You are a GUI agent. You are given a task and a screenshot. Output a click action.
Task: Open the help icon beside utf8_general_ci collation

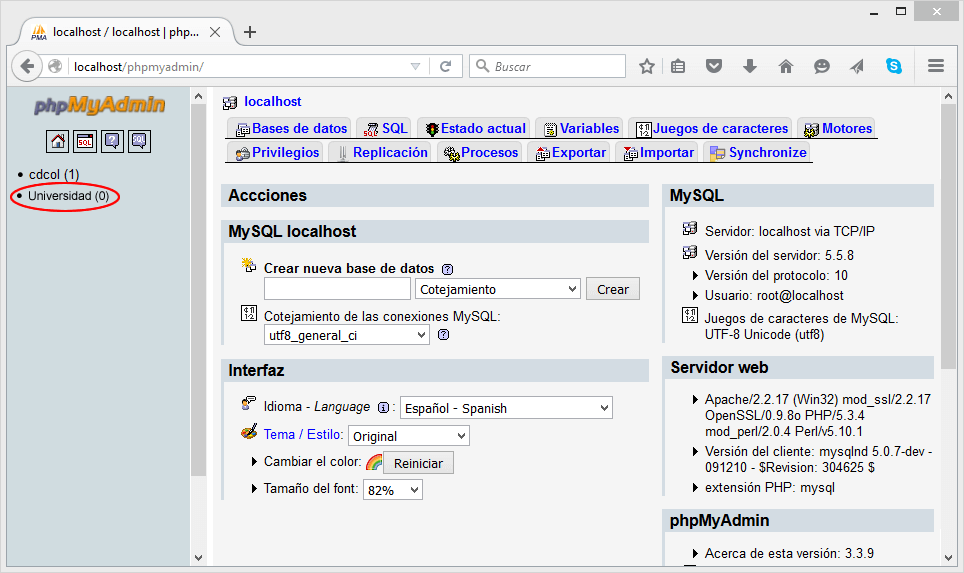coord(443,335)
